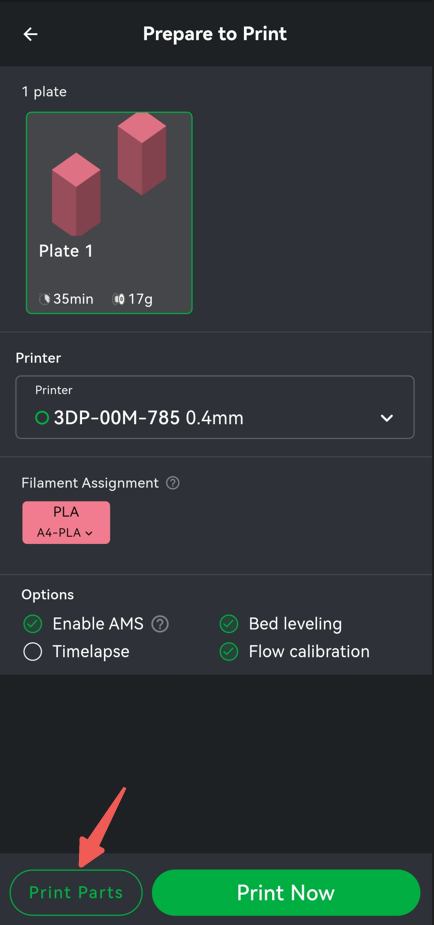
Task: Select the Plate 1 thumbnail
Action: (109, 212)
